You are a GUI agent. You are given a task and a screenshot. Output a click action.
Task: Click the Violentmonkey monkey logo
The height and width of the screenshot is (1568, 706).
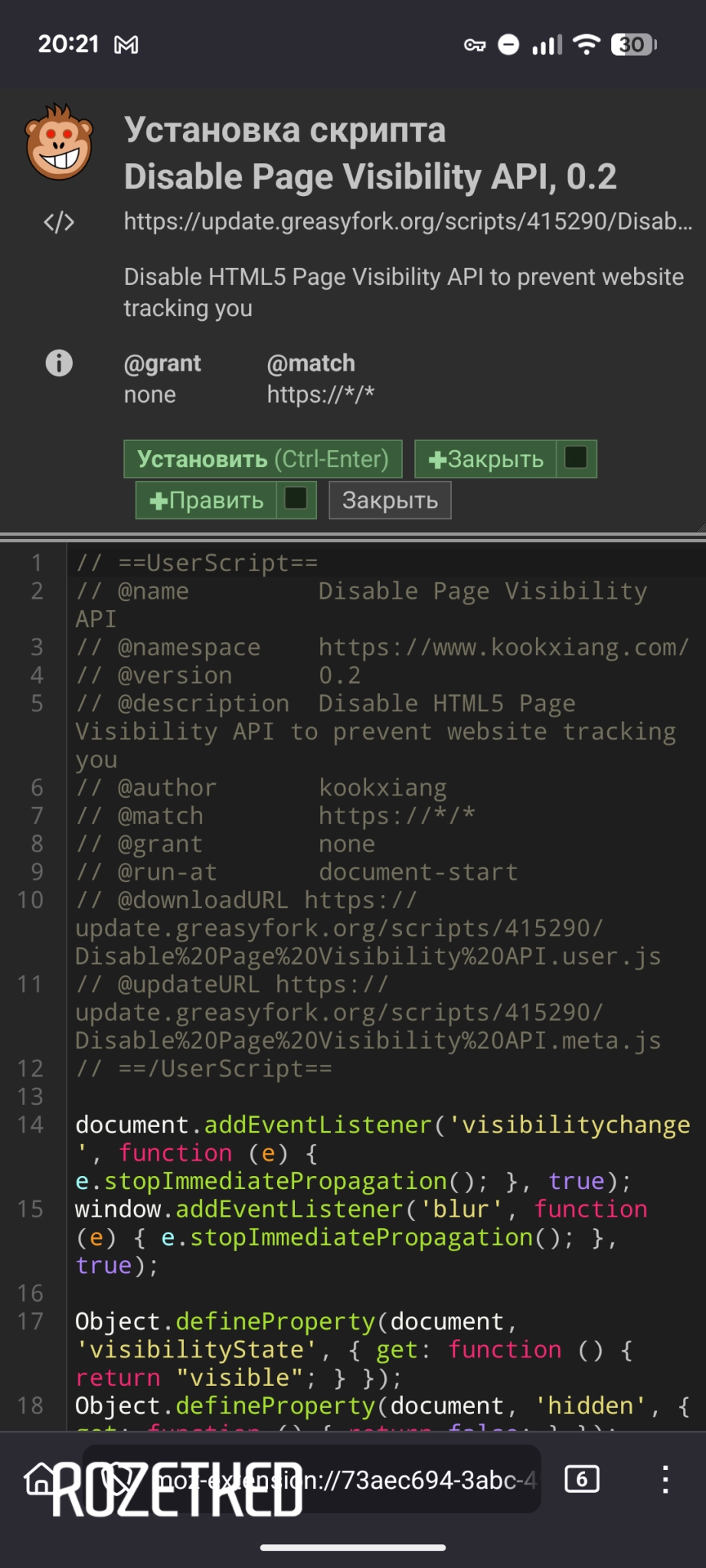(x=59, y=142)
